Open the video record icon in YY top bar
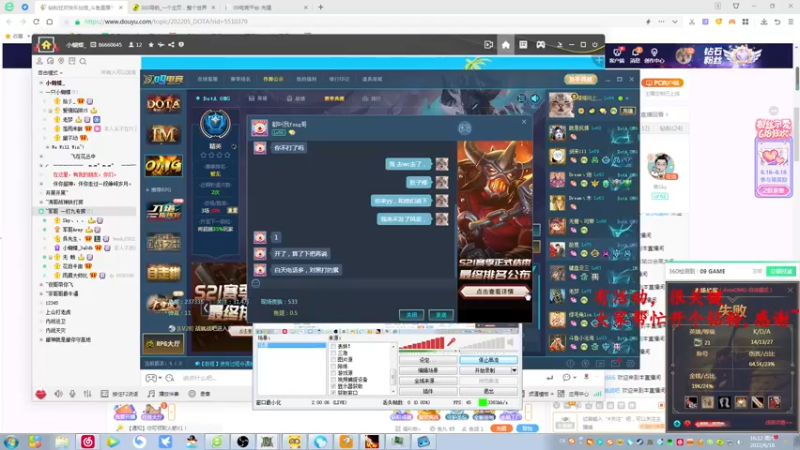 [488, 45]
